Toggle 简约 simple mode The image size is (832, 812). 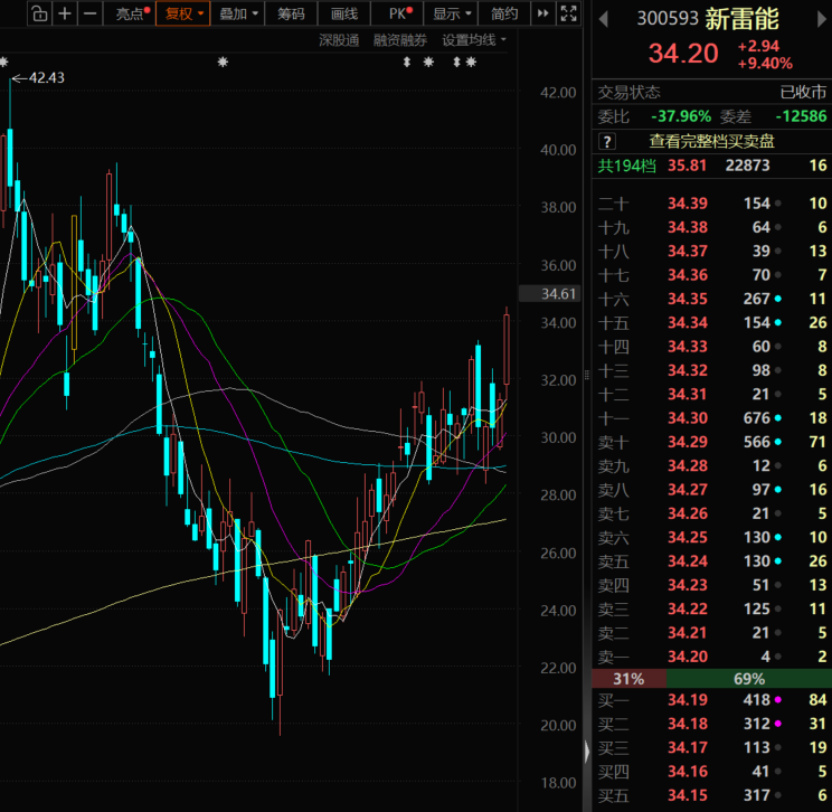504,14
